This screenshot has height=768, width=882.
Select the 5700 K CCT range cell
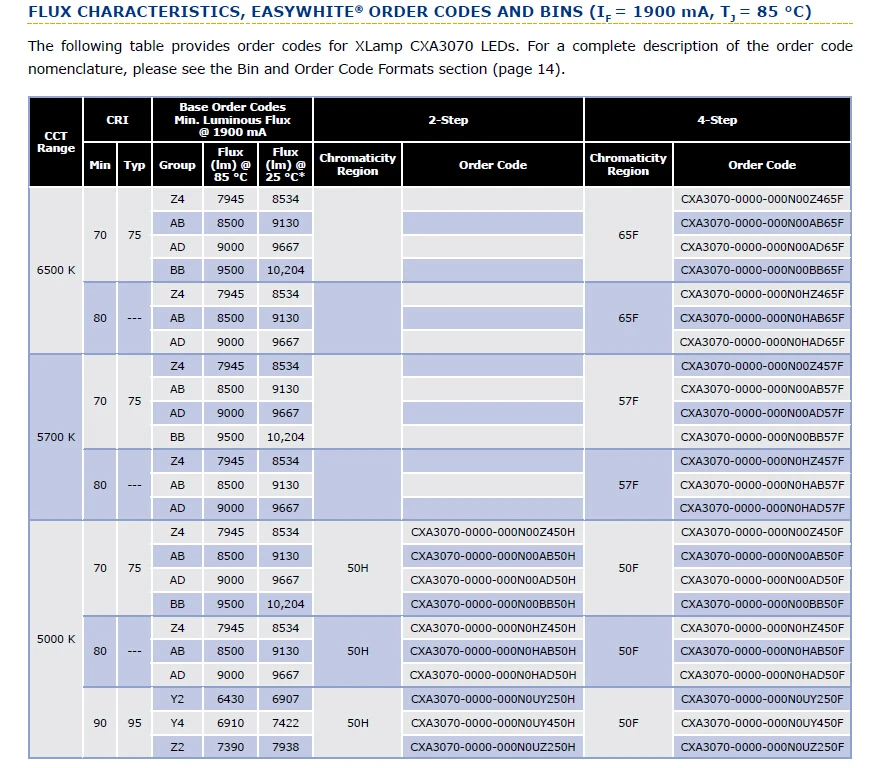[56, 437]
